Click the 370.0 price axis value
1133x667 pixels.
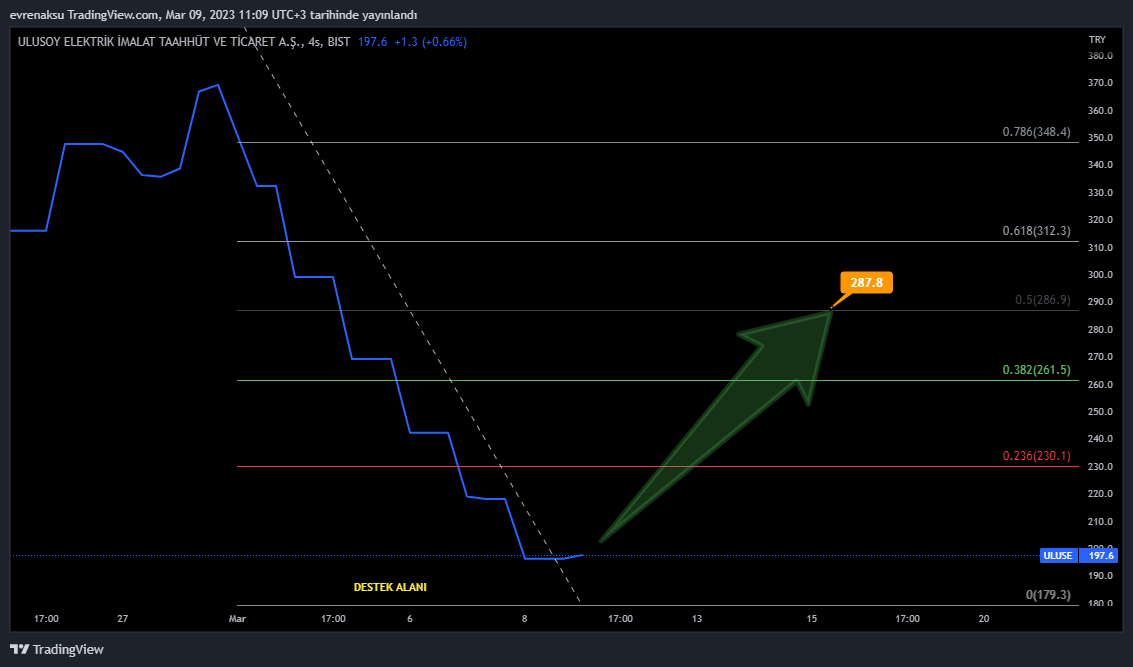pos(1100,83)
